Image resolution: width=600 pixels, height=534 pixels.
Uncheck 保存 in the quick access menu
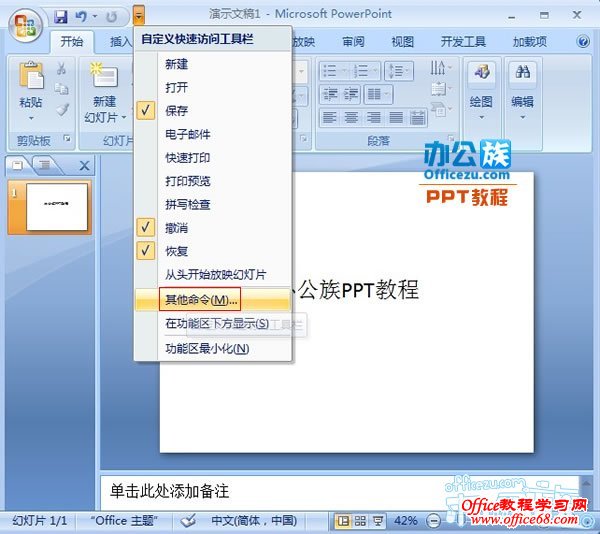click(213, 111)
